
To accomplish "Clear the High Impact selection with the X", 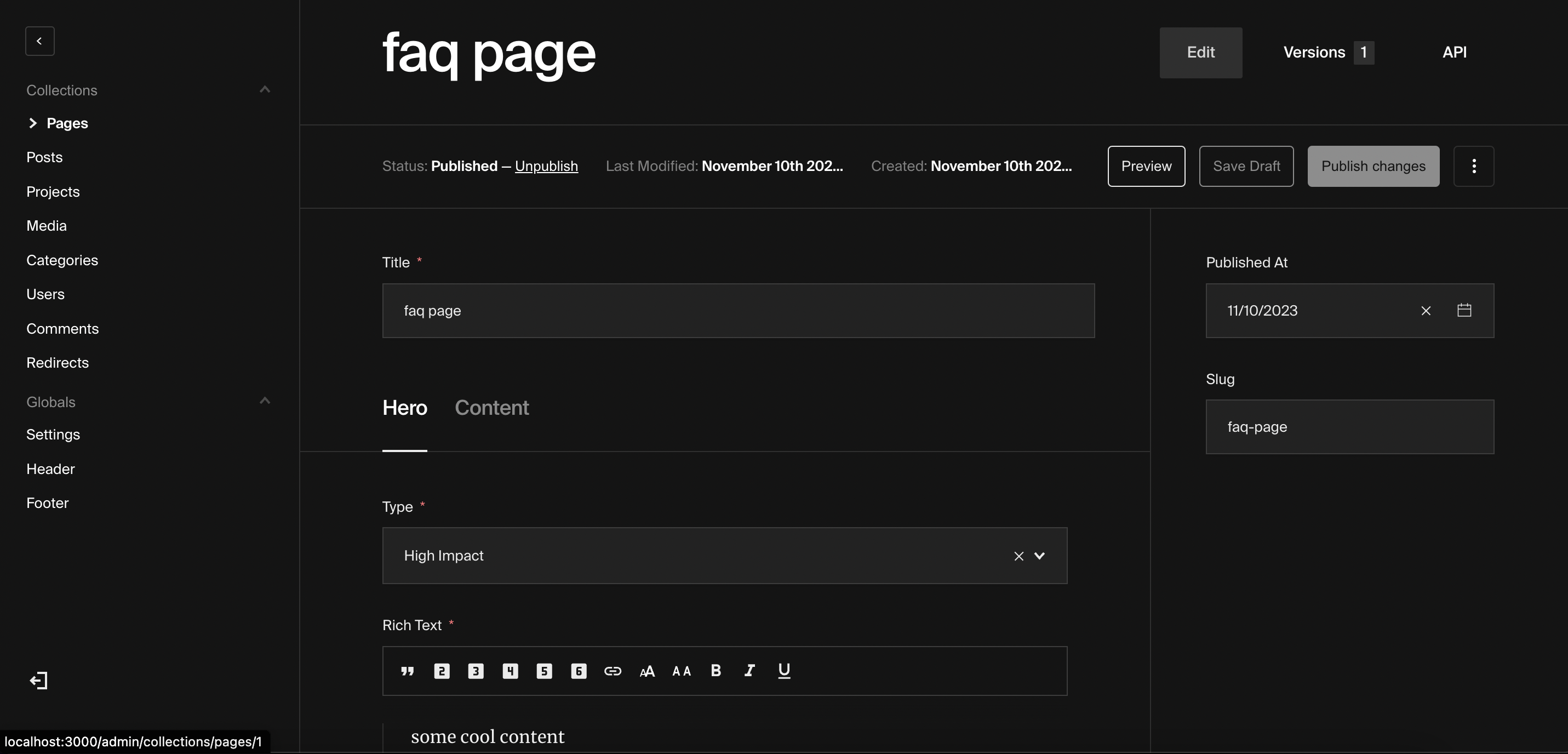I will pos(1018,556).
